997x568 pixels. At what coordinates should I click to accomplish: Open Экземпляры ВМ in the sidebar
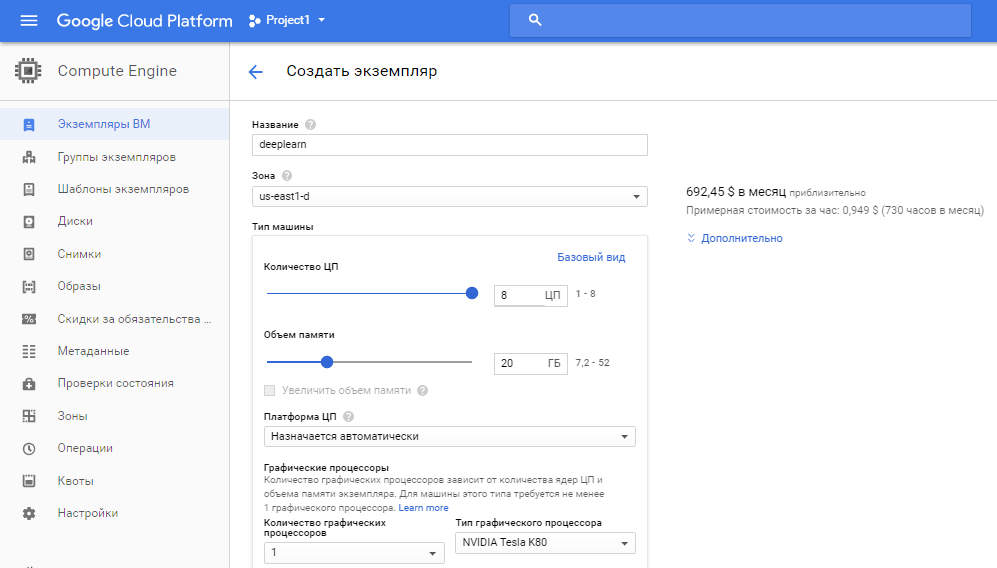pyautogui.click(x=103, y=125)
